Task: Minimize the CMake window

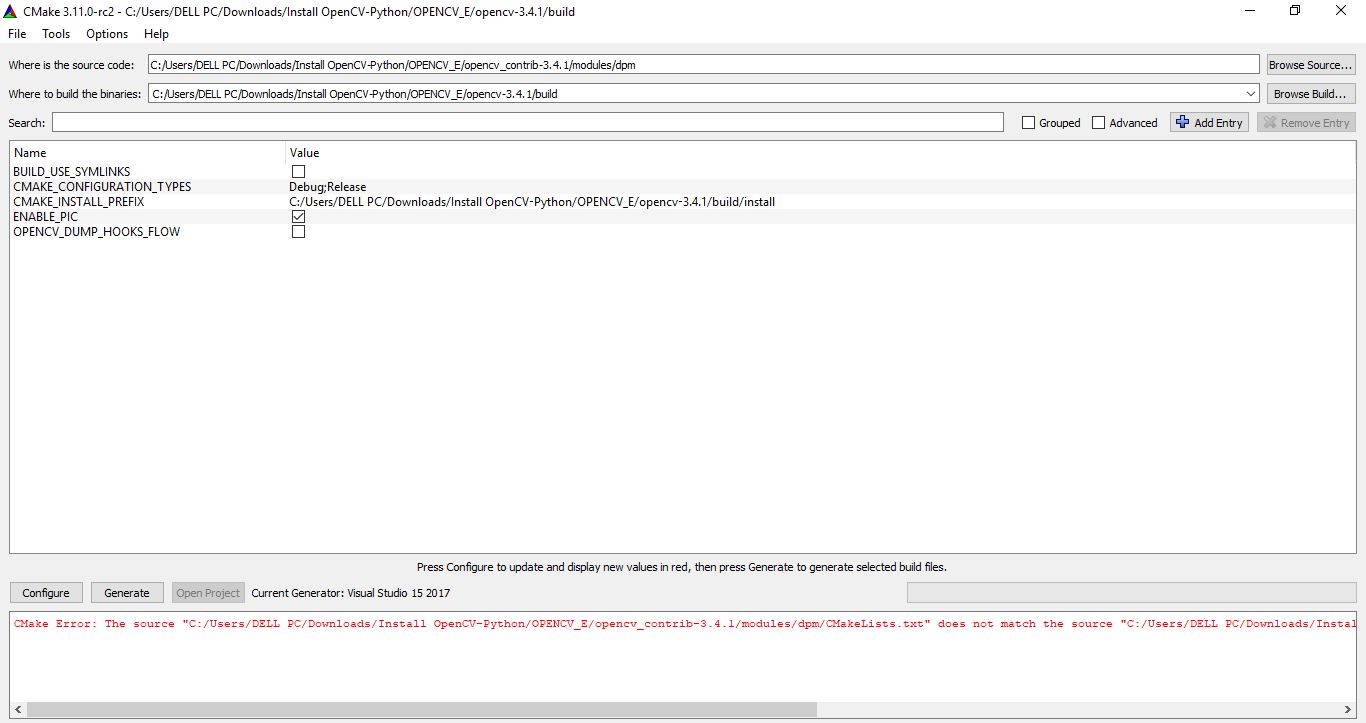Action: click(1250, 11)
